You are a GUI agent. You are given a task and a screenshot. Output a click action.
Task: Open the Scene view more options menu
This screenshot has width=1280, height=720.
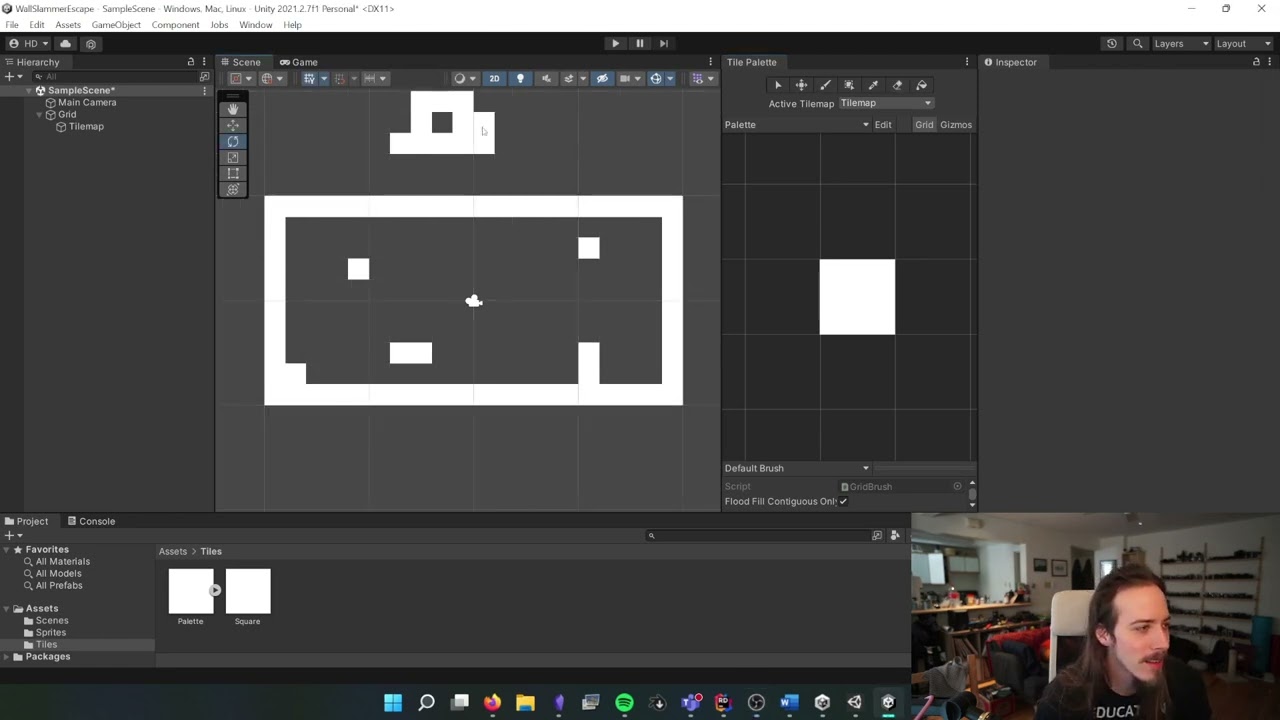click(x=710, y=62)
